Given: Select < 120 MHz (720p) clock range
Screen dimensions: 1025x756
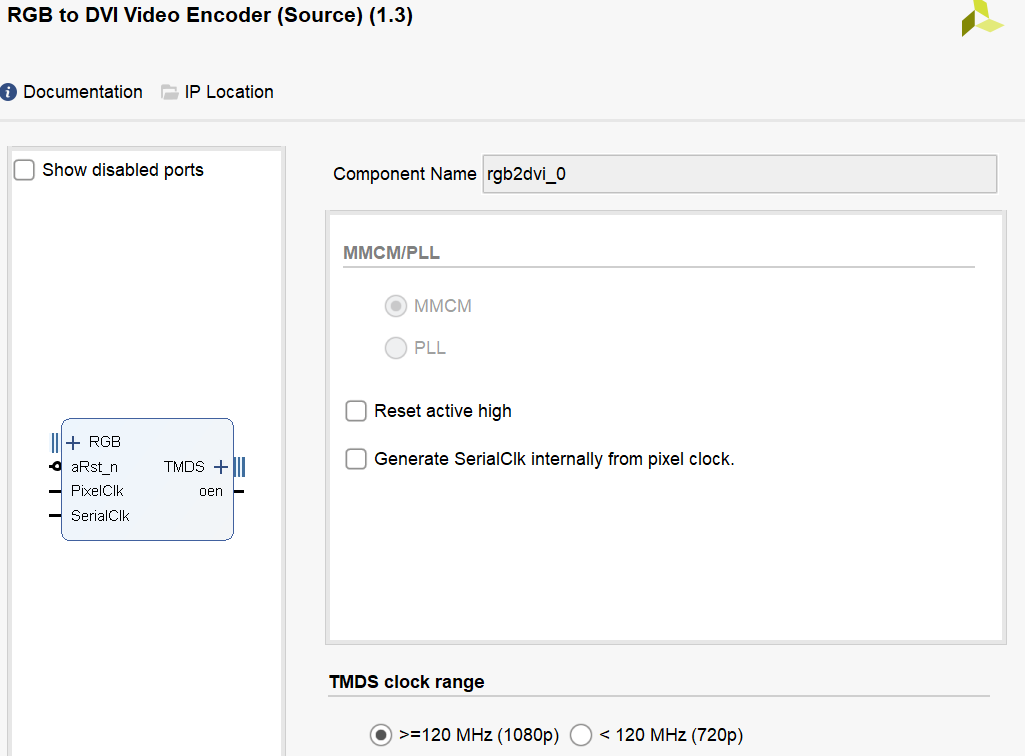Looking at the screenshot, I should coord(580,735).
